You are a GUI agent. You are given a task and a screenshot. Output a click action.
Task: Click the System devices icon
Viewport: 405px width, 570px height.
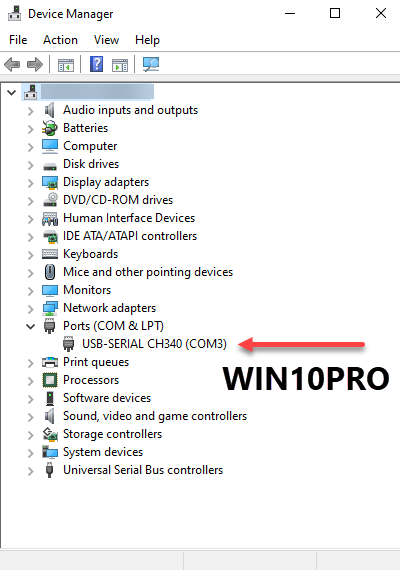(x=50, y=452)
